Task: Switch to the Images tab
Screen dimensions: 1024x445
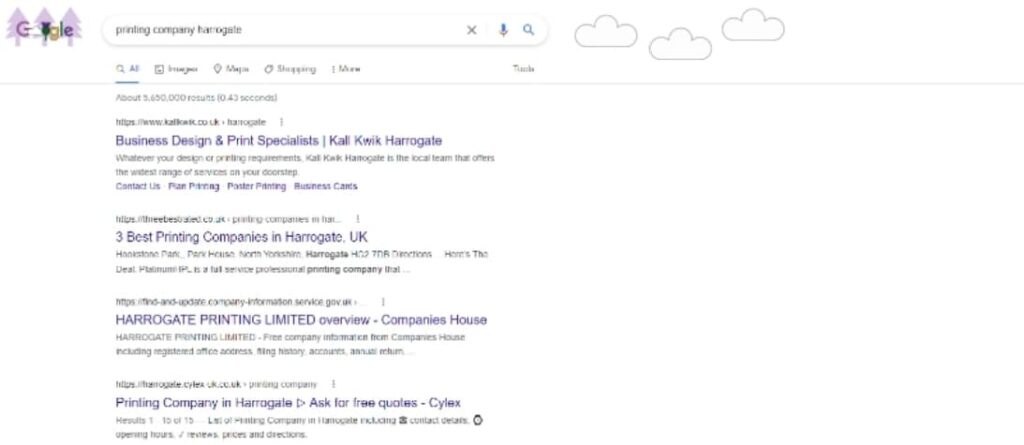Action: [x=176, y=69]
